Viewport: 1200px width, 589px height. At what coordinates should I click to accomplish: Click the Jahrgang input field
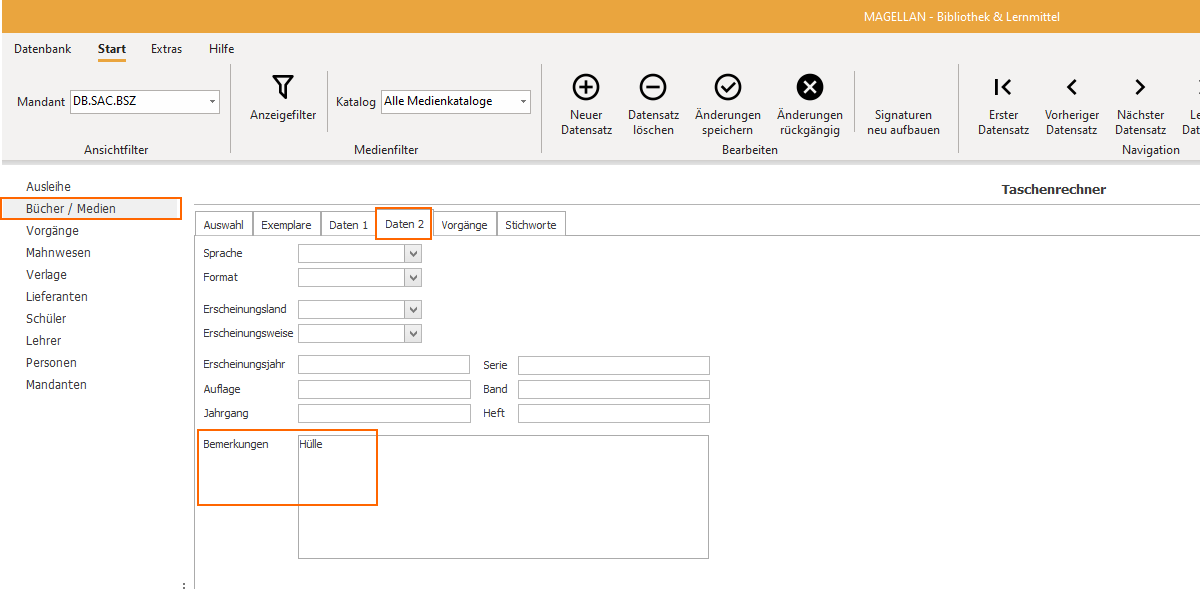[384, 413]
